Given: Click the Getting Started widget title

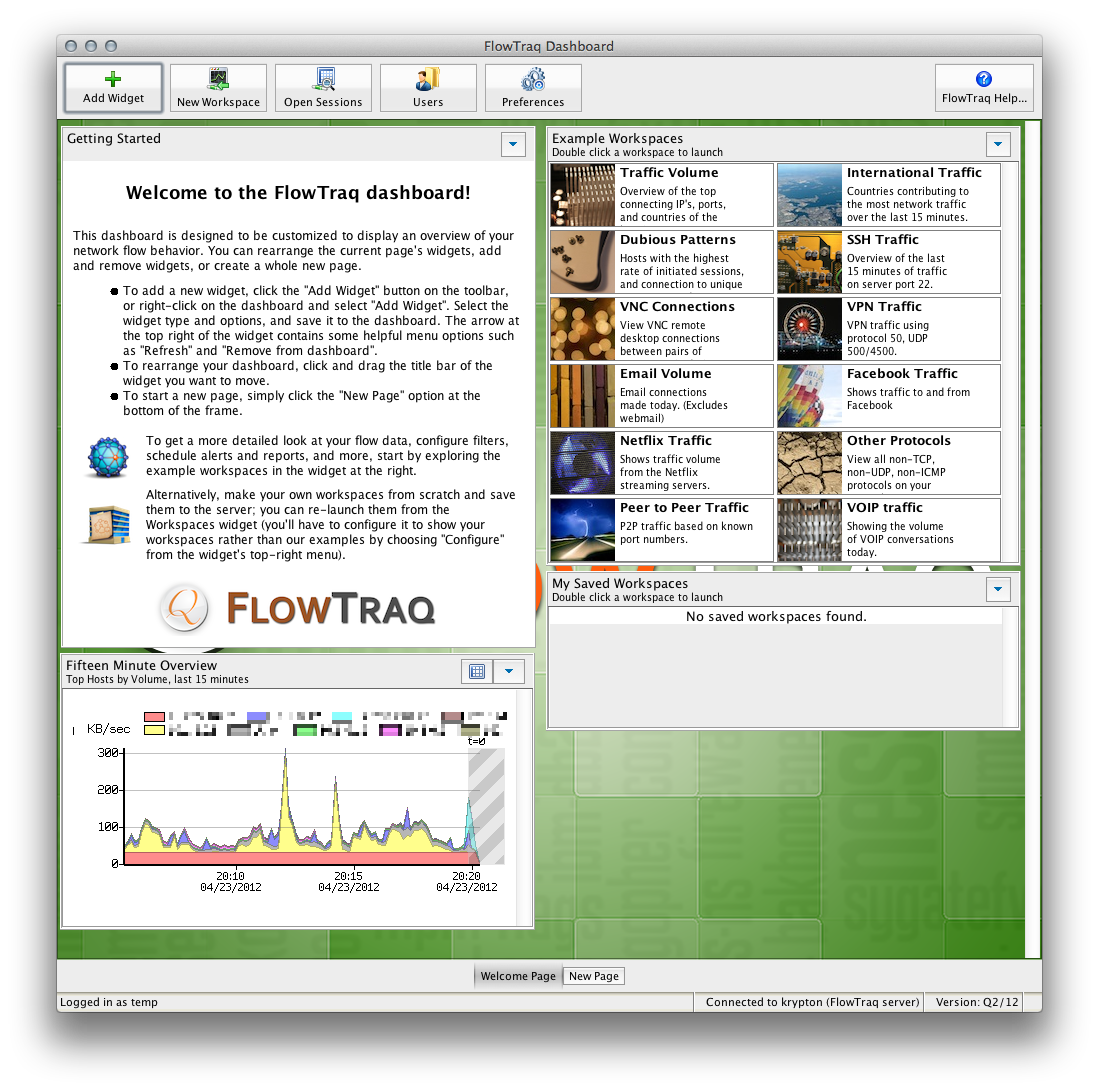Looking at the screenshot, I should pyautogui.click(x=114, y=139).
